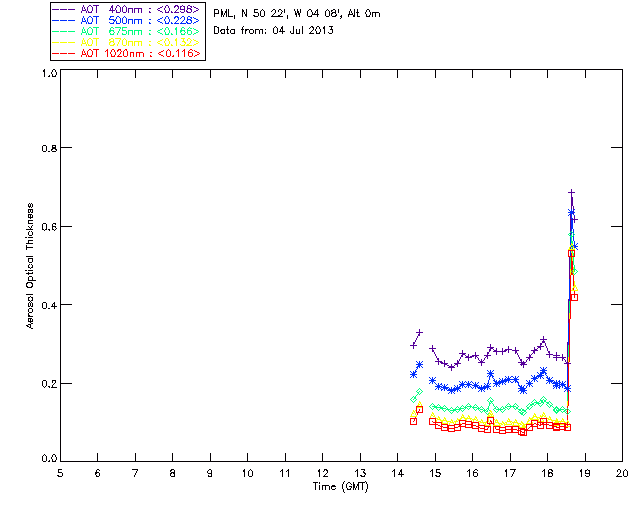Click the x-axis tick label 6
640x512 pixels.
coord(98,473)
